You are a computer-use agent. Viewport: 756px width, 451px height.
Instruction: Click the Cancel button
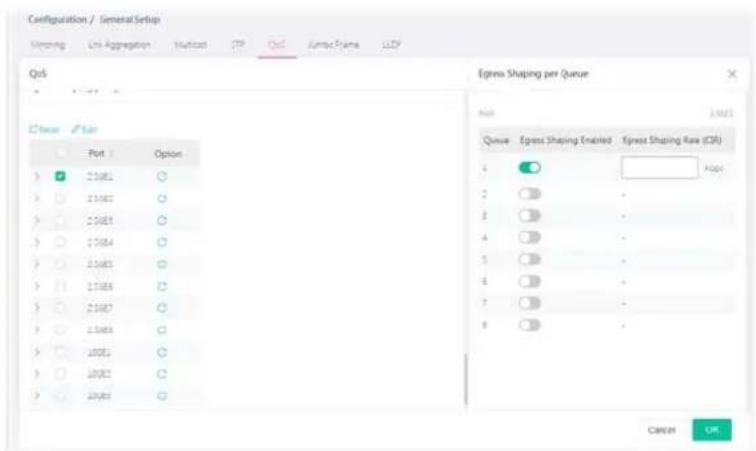click(662, 430)
